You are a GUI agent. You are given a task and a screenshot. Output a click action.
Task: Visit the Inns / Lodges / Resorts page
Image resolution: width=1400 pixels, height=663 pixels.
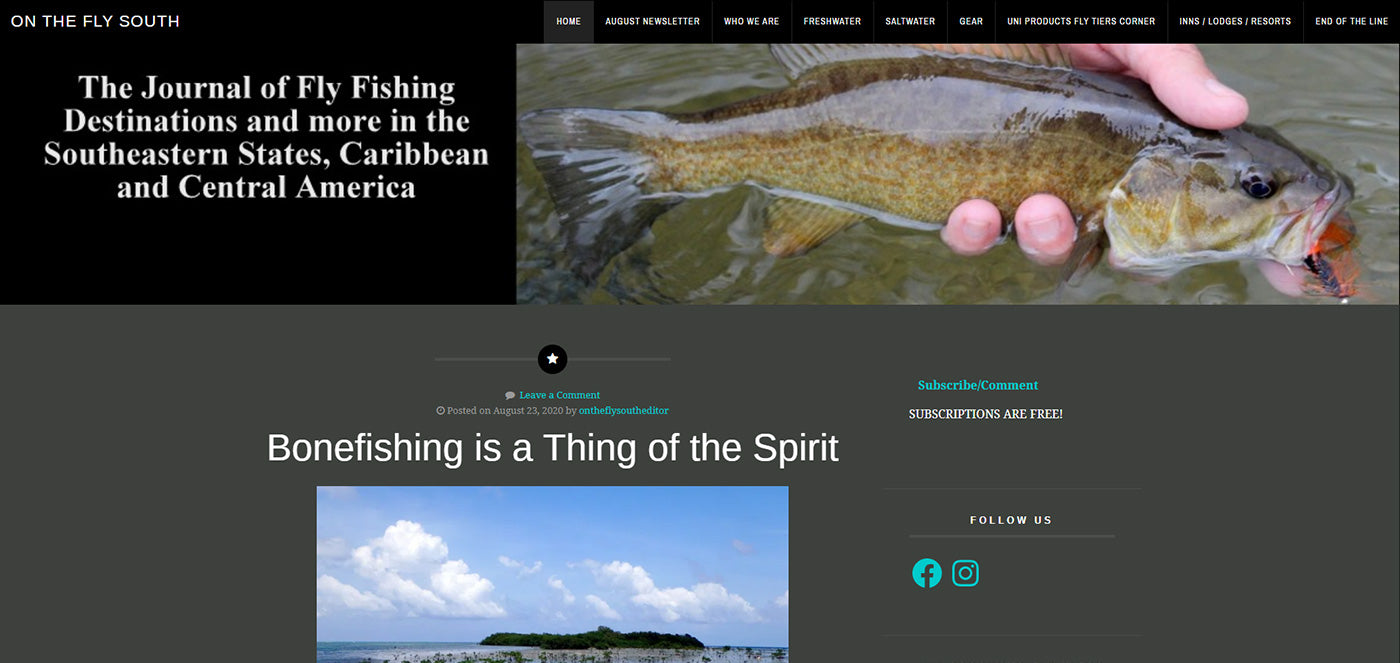[x=1235, y=21]
